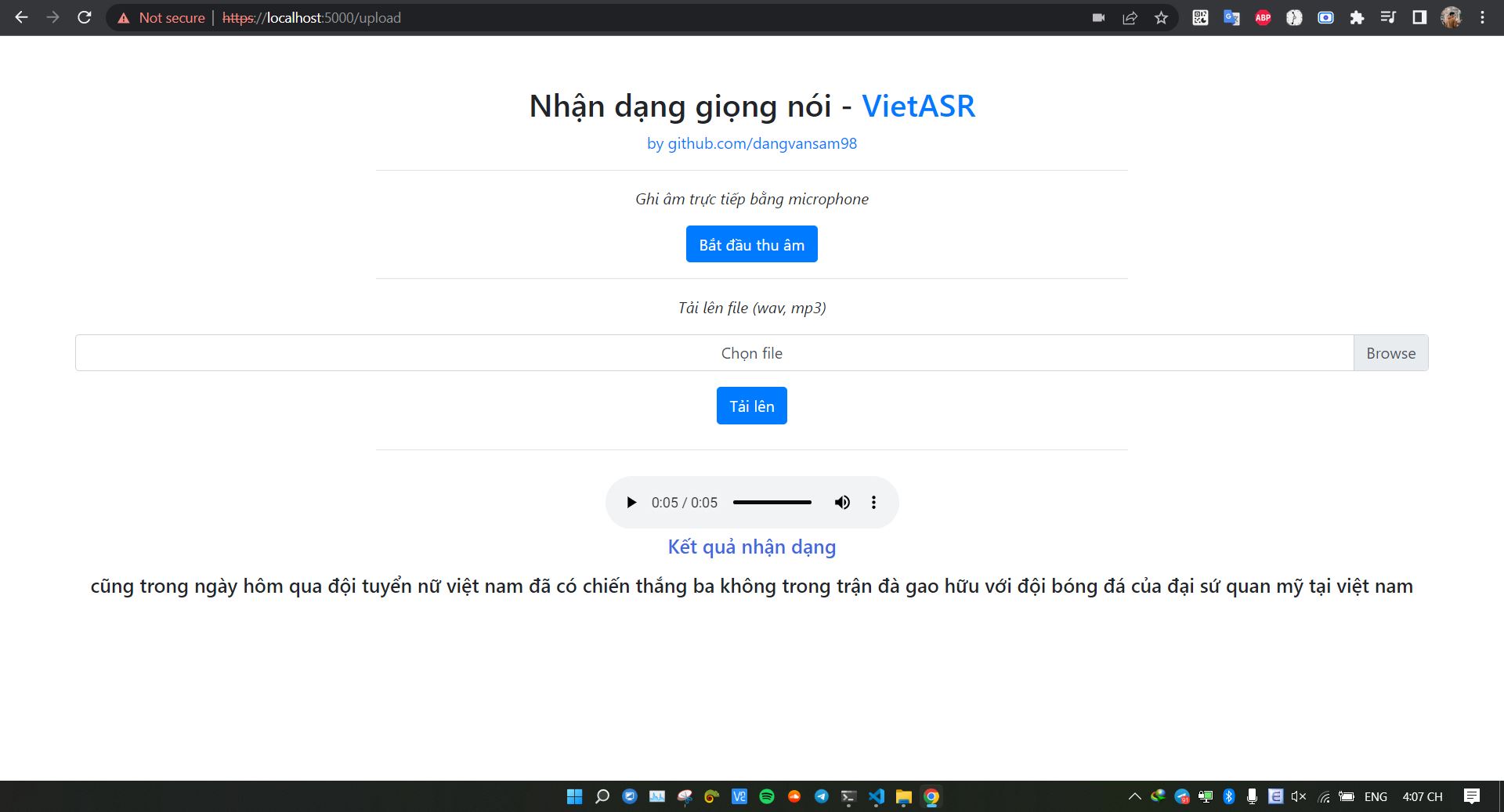Open the 4:07 CH clock flyout
This screenshot has height=812, width=1504.
tap(1423, 796)
